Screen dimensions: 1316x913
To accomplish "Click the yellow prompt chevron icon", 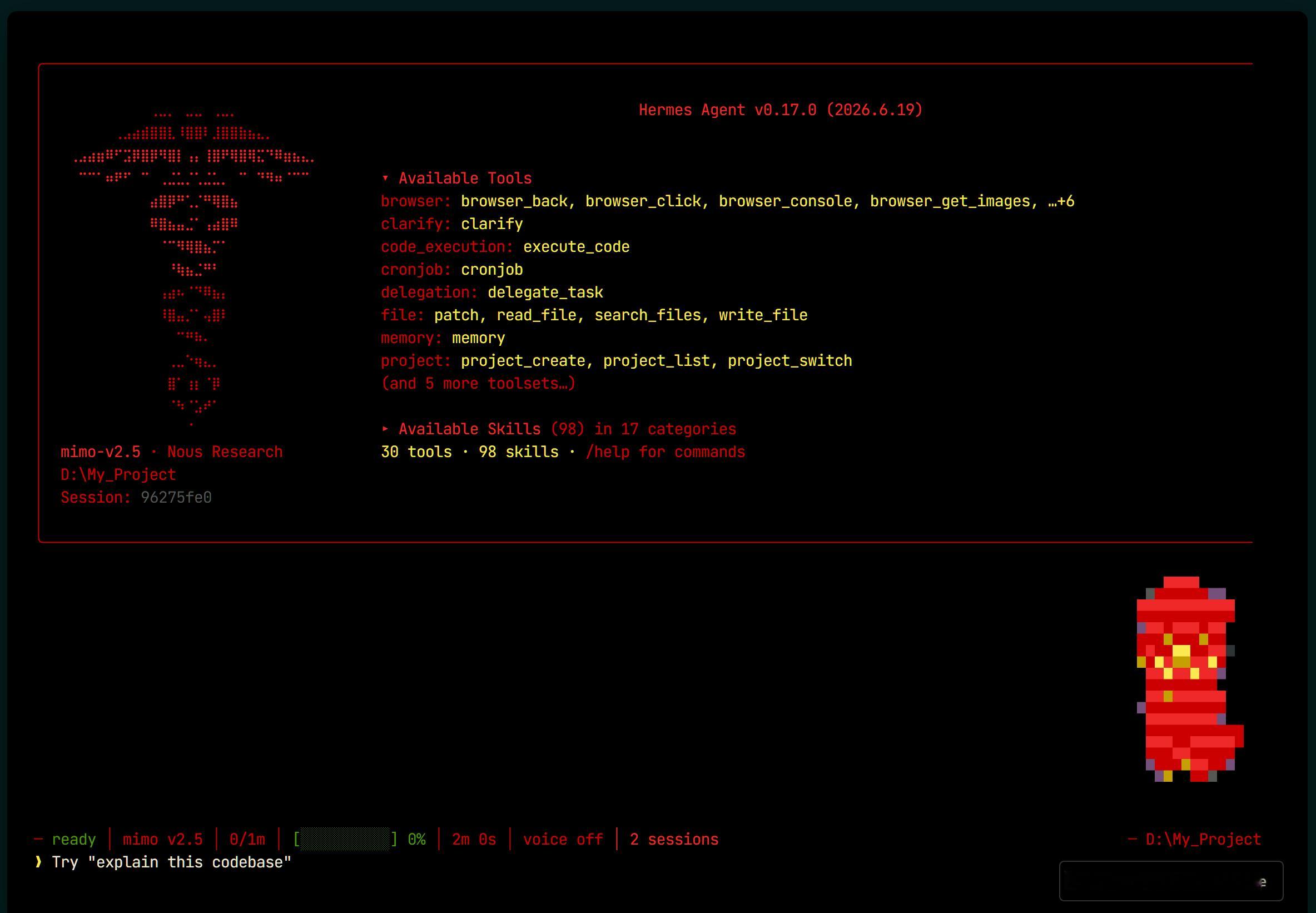I will [x=38, y=862].
